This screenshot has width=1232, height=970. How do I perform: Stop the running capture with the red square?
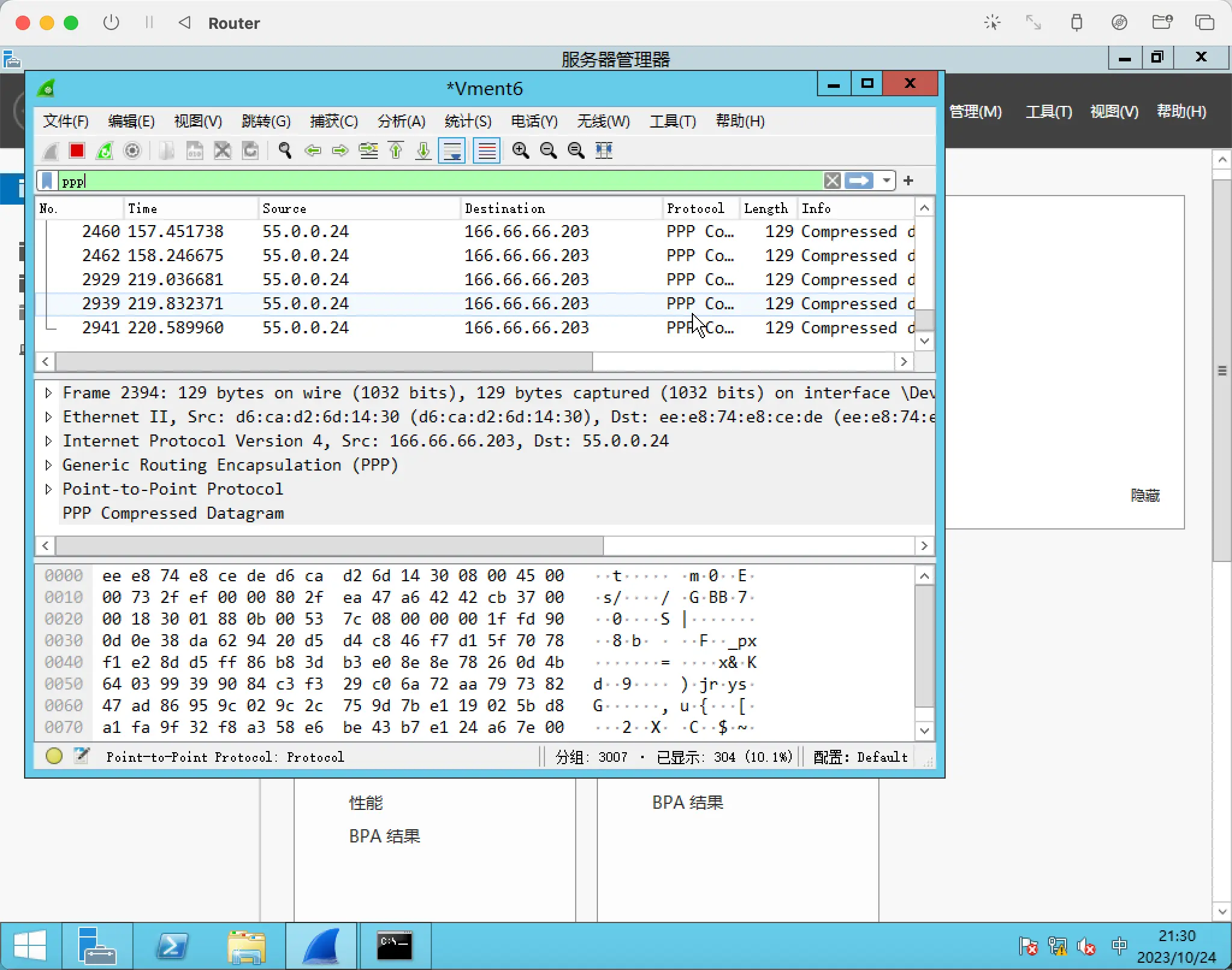(x=77, y=150)
